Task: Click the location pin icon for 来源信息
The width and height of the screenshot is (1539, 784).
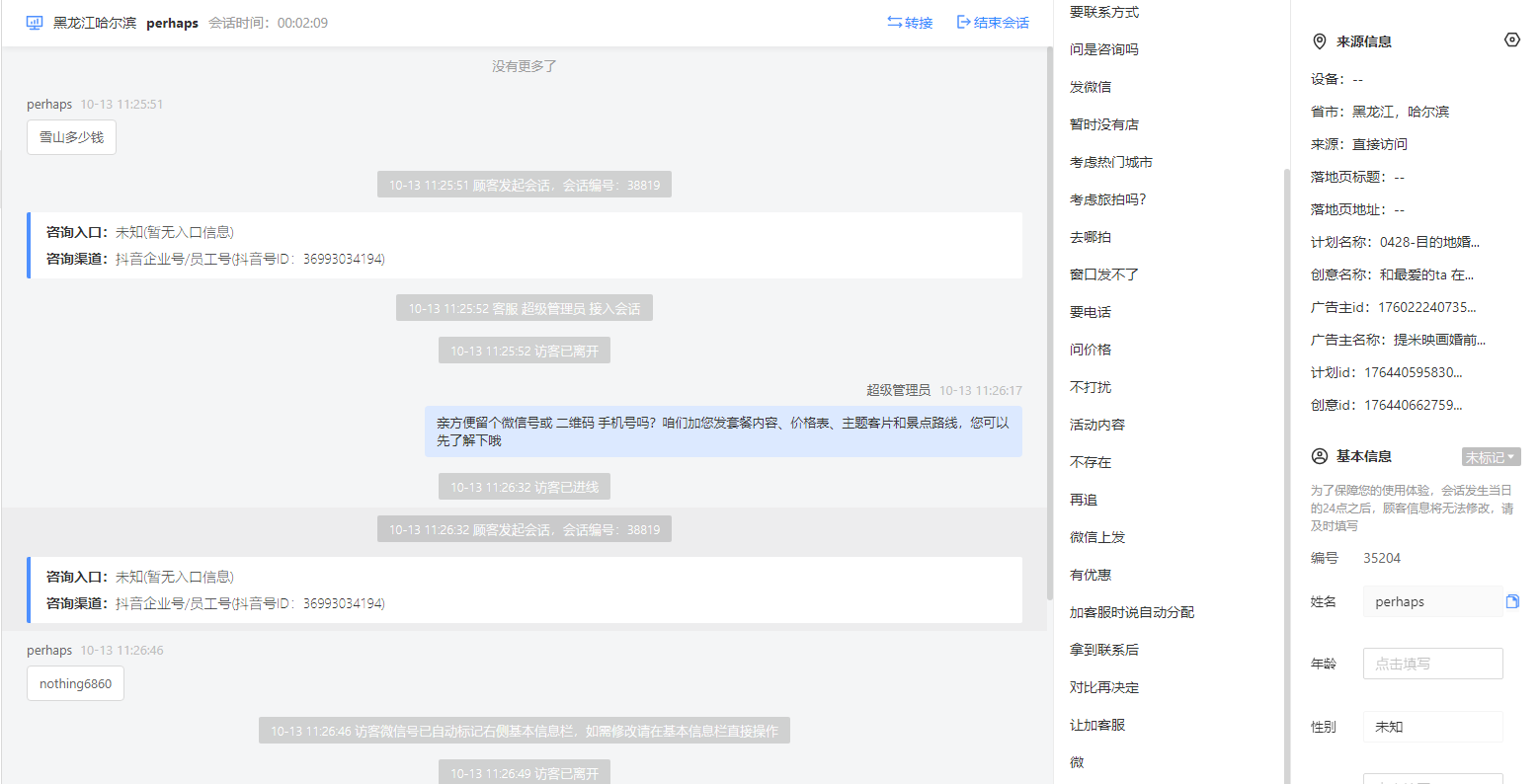Action: pyautogui.click(x=1319, y=41)
